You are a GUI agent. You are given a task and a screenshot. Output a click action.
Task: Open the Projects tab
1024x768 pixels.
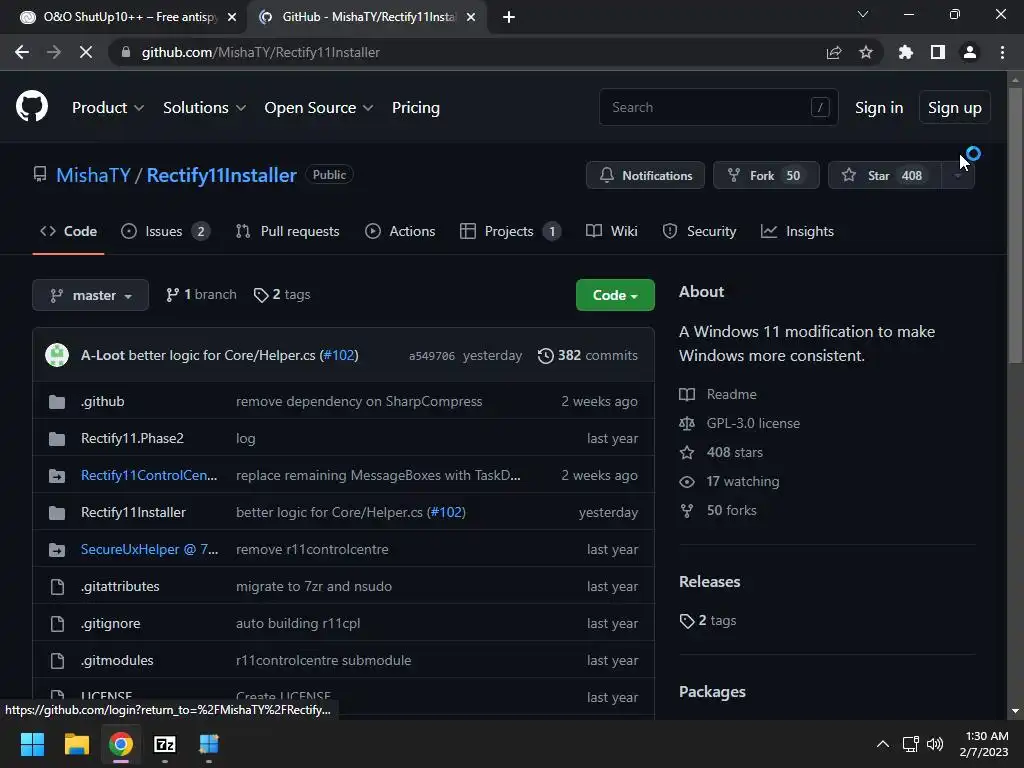pos(510,231)
